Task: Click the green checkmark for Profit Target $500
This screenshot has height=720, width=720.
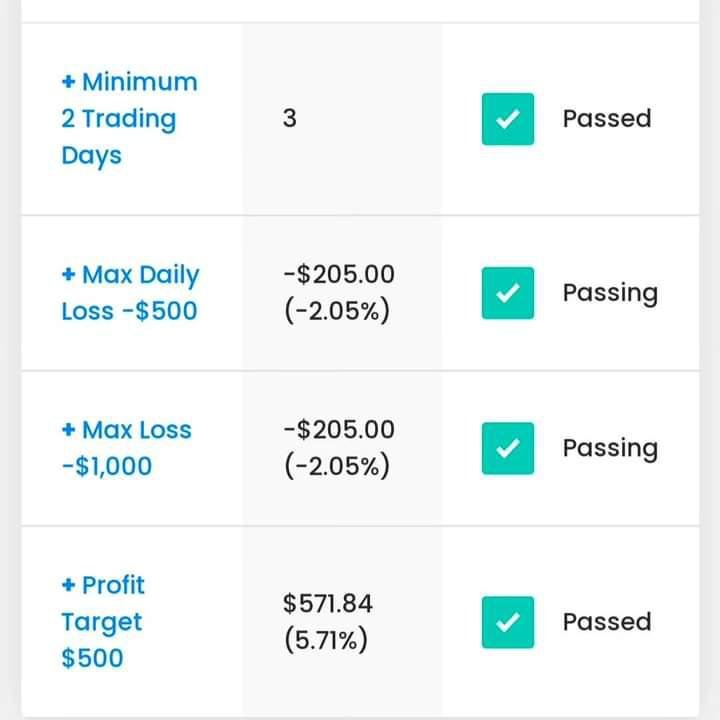Action: click(508, 622)
